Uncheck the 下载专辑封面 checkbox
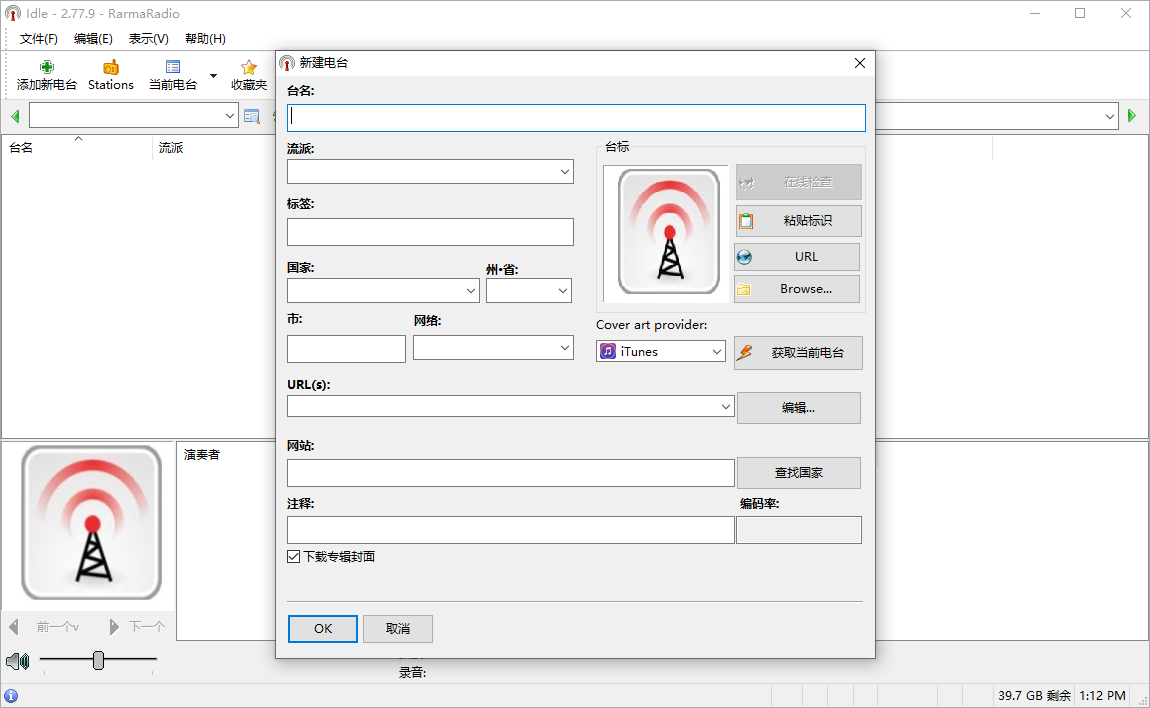 [293, 556]
